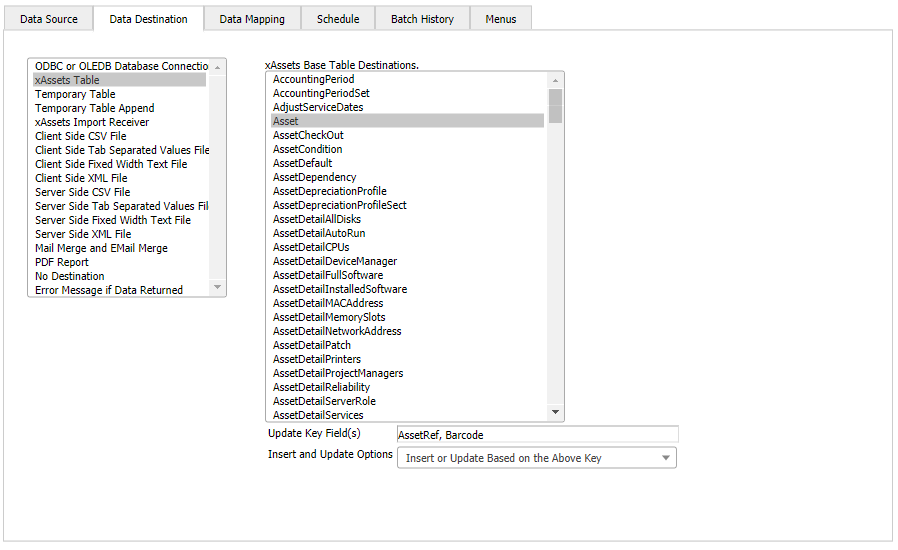The image size is (898, 550).
Task: Select AccountingPeriodSet table
Action: pyautogui.click(x=407, y=93)
